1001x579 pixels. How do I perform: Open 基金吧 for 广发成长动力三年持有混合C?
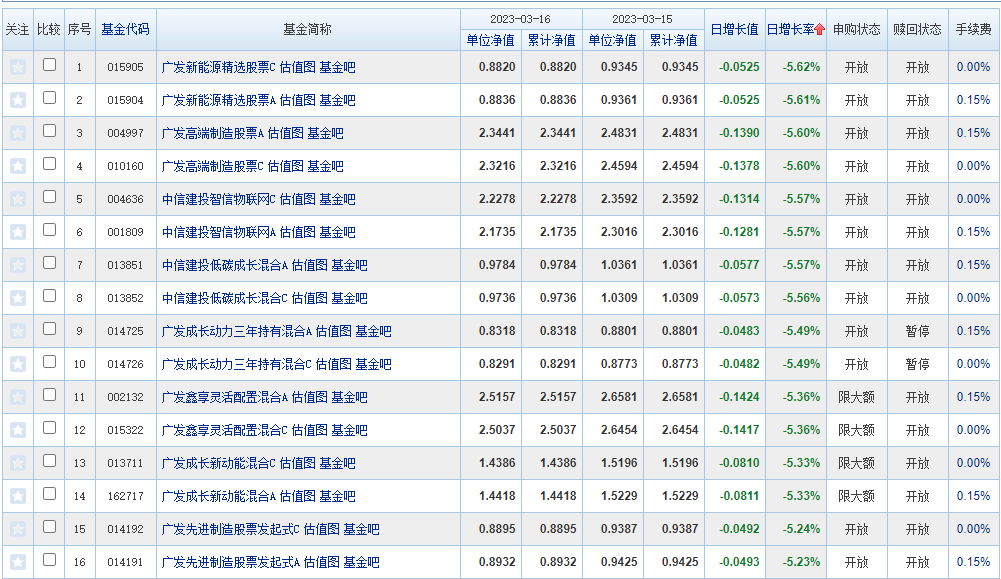tap(373, 364)
